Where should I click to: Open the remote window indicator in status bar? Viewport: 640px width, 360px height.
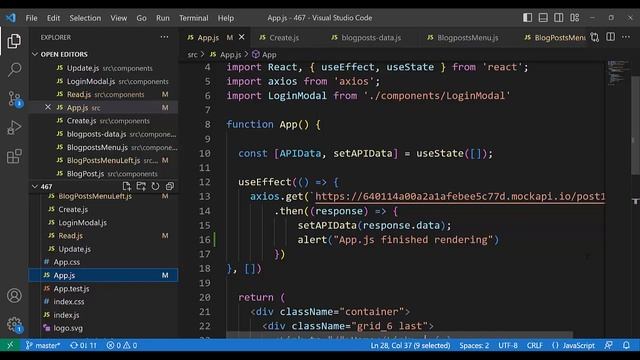[x=10, y=345]
